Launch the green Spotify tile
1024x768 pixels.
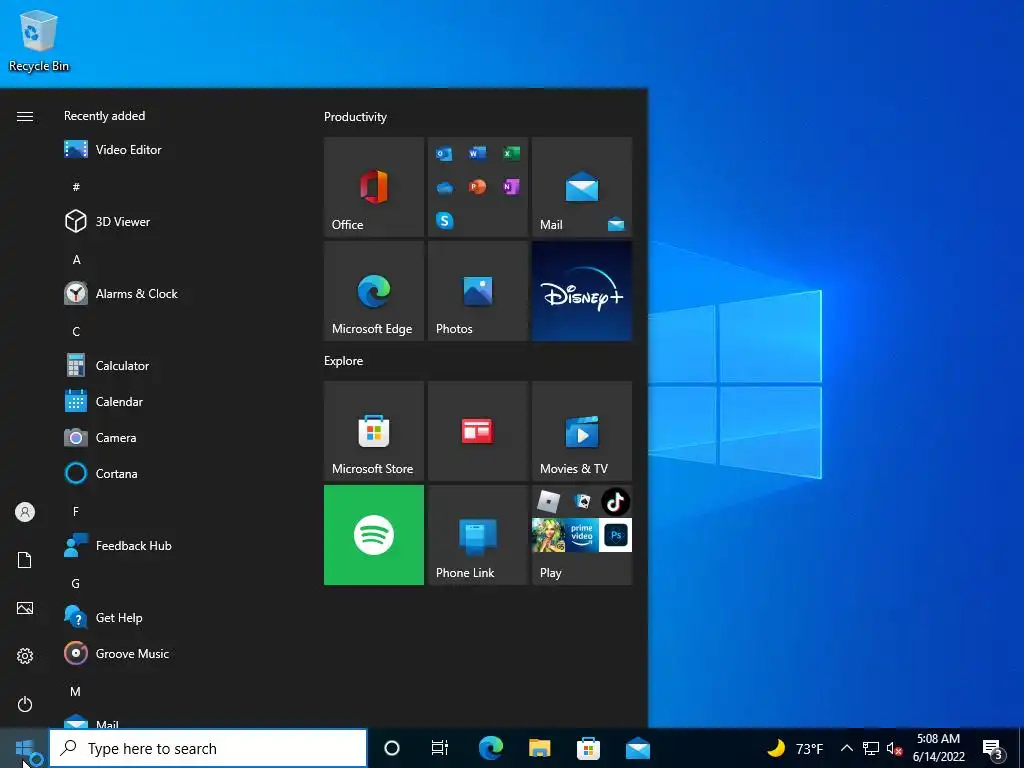coord(374,535)
